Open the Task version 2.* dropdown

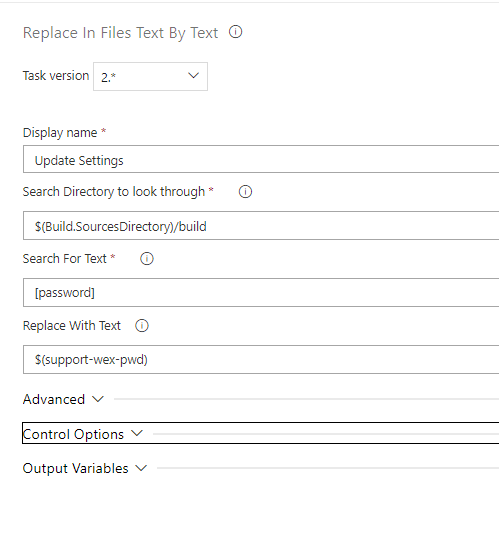click(150, 77)
